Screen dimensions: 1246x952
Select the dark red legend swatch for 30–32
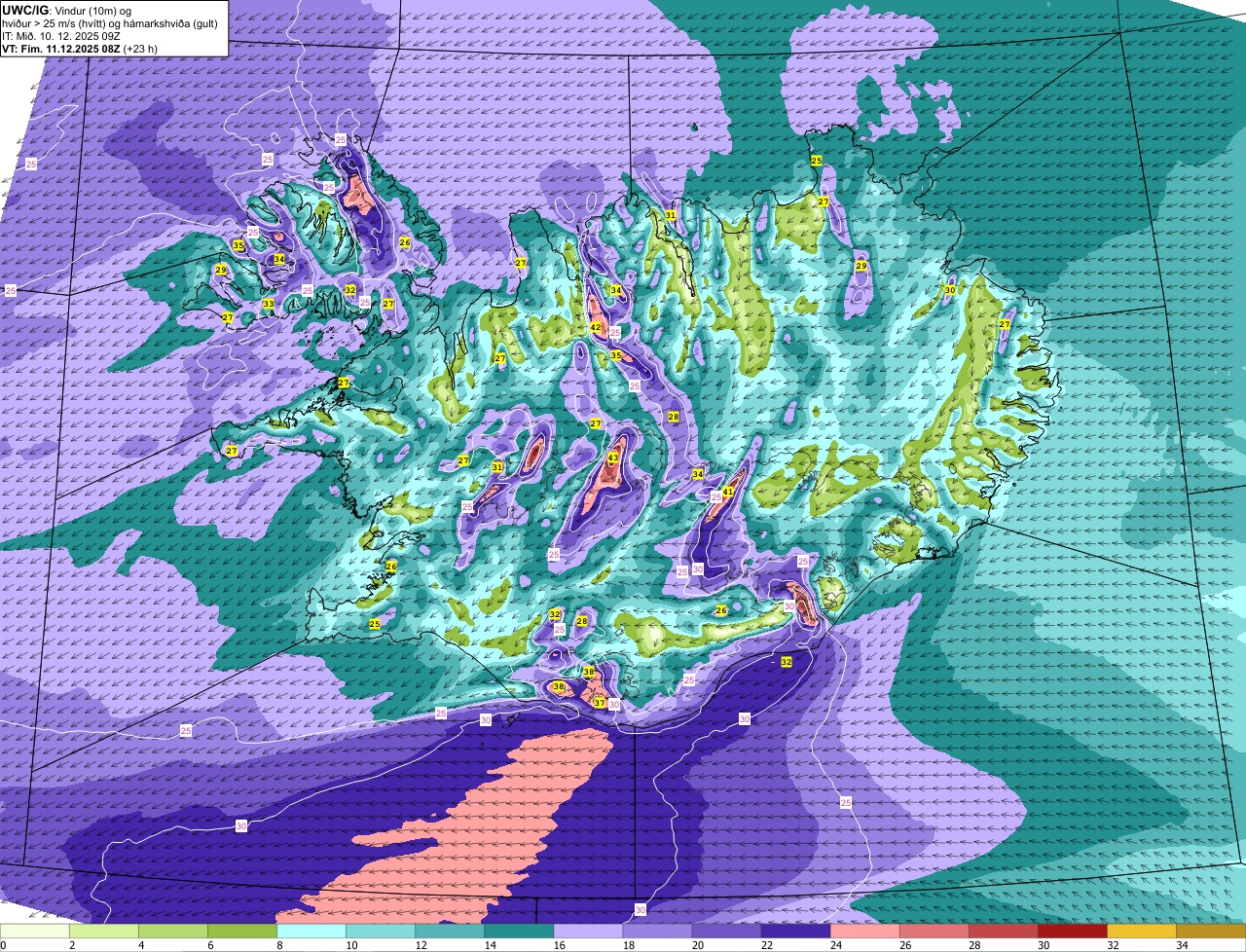[1072, 932]
